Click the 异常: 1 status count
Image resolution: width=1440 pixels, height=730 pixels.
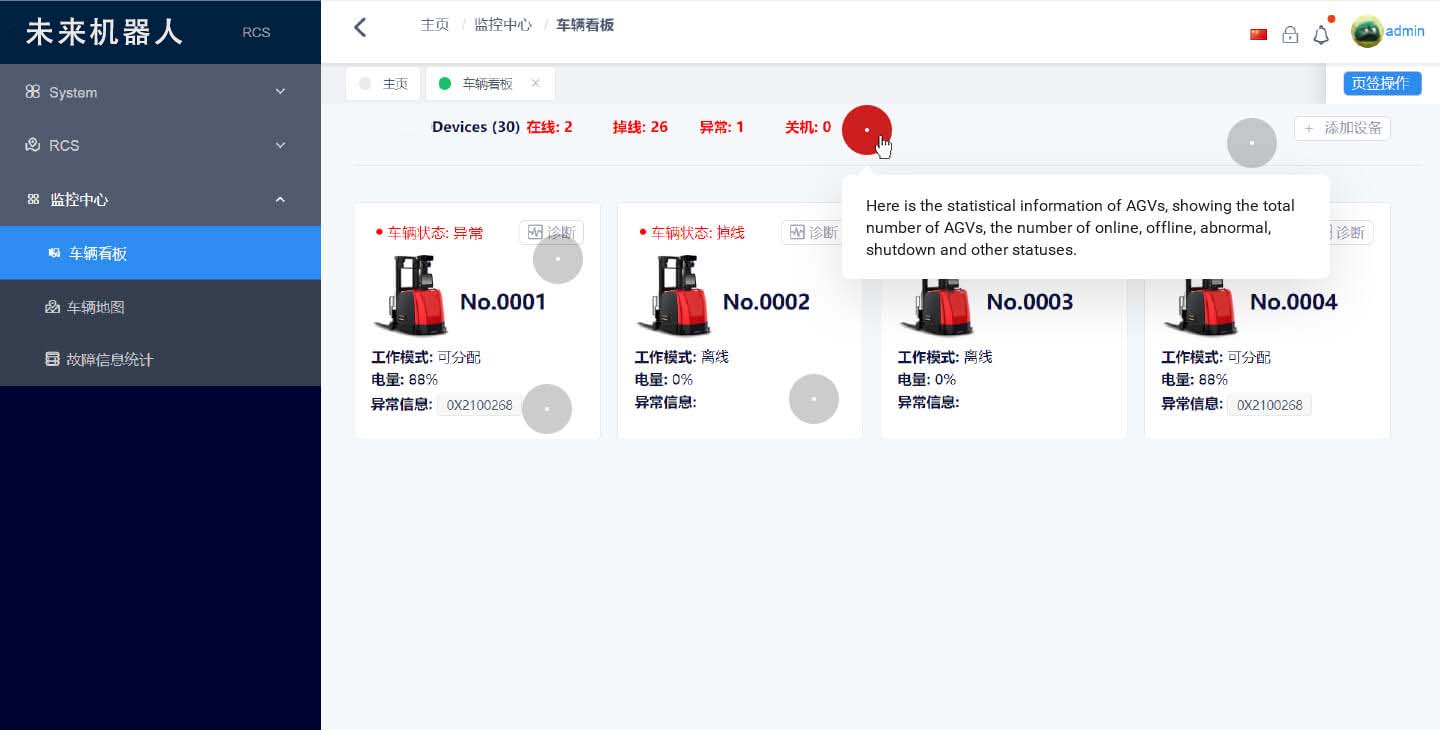[721, 127]
